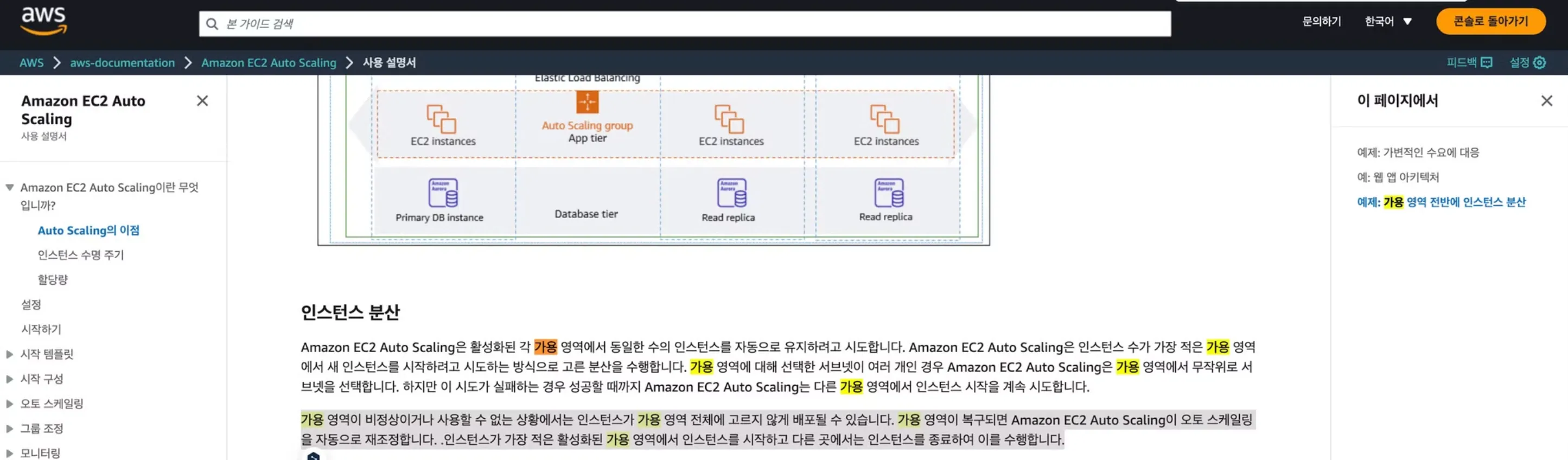1568x460 pixels.
Task: Expand the 시작 템플릿 tree item
Action: (x=10, y=354)
